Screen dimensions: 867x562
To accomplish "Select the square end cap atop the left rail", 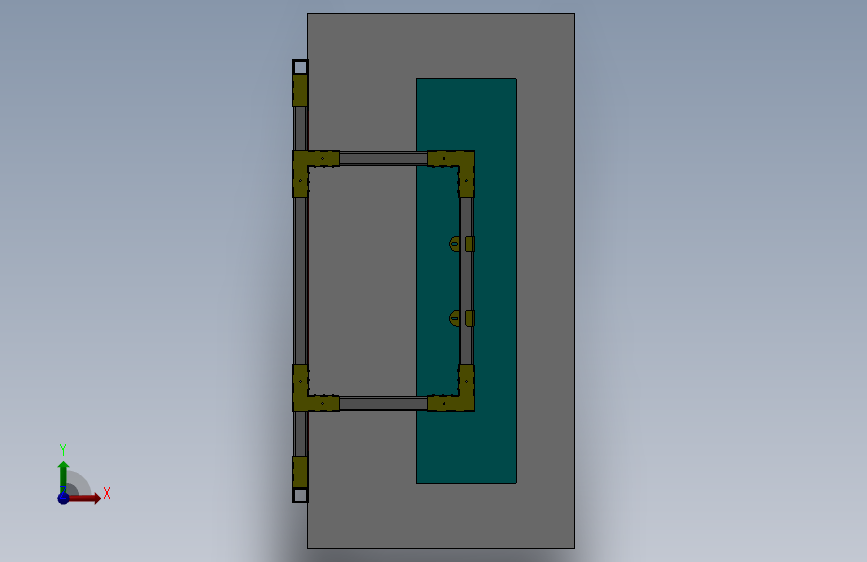I will [x=300, y=67].
